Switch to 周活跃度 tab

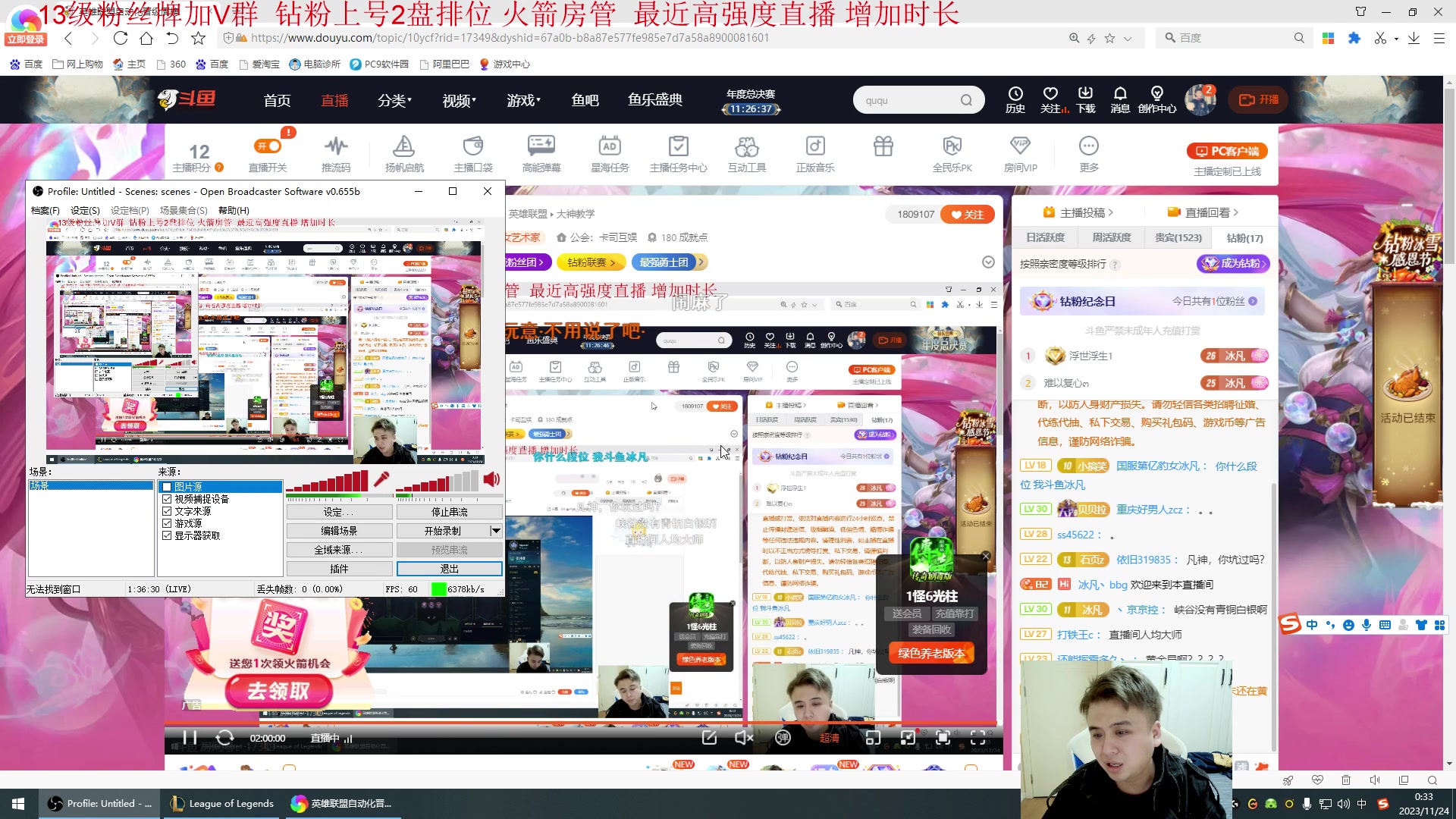click(1111, 237)
